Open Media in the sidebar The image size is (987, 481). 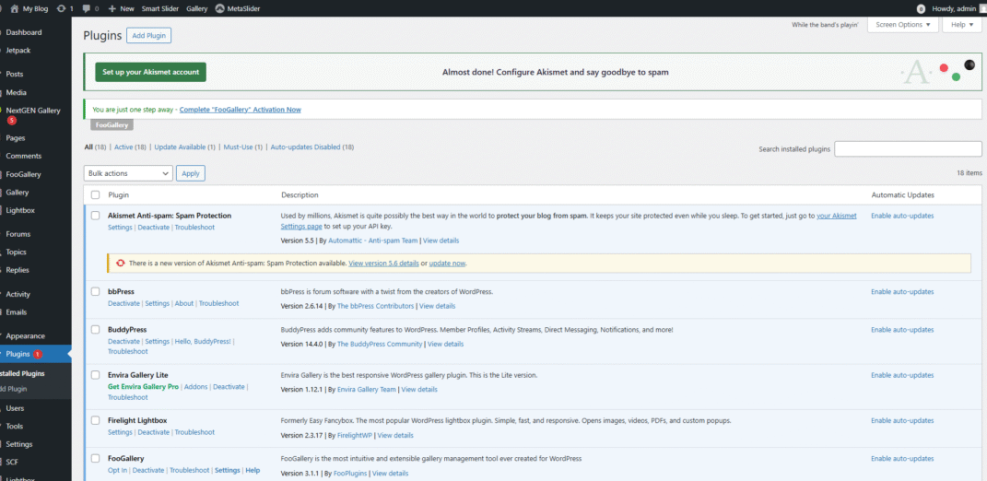[16, 93]
